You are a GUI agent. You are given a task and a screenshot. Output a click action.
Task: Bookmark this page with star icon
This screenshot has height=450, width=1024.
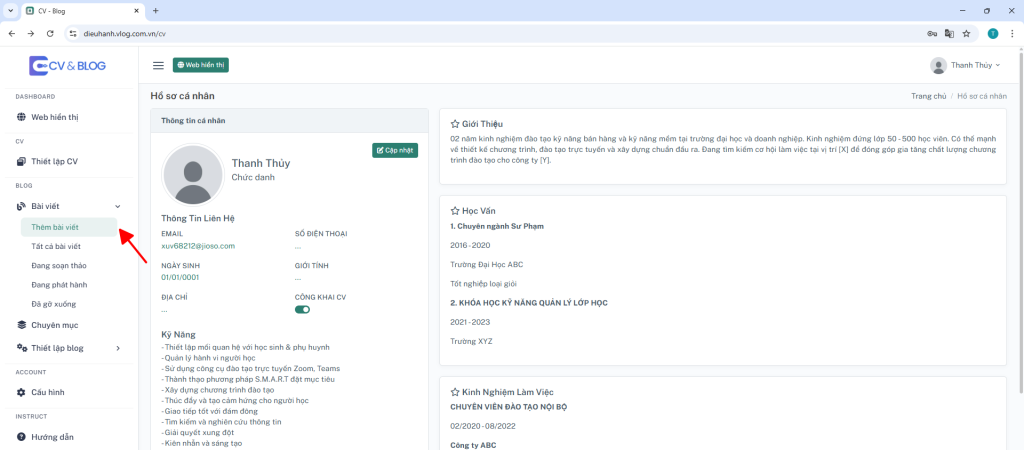point(967,33)
